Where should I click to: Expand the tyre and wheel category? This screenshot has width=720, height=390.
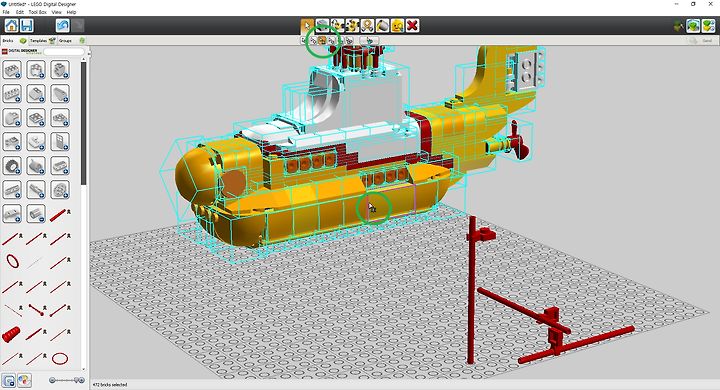pos(12,165)
